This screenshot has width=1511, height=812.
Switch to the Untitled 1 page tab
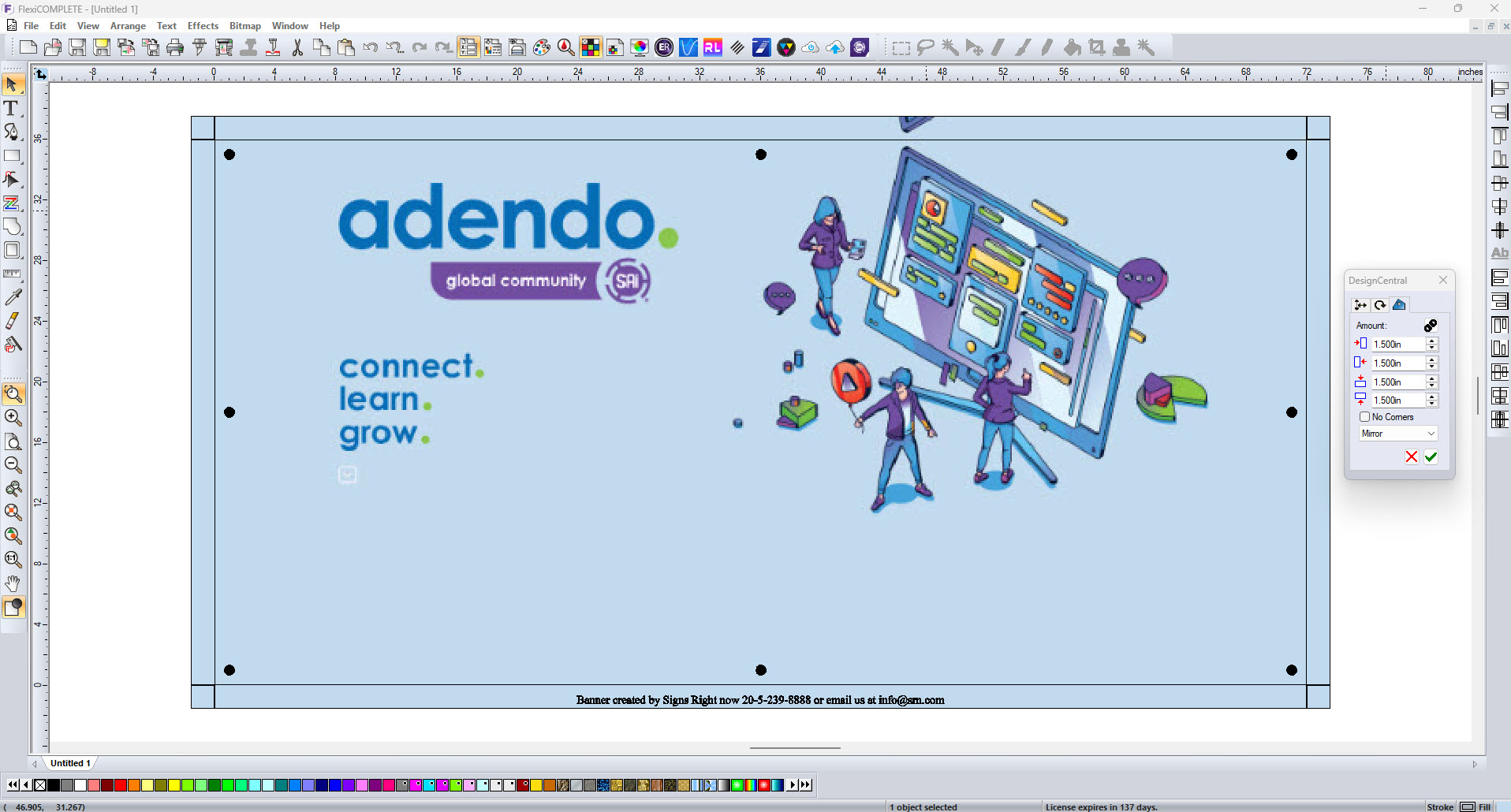(69, 763)
